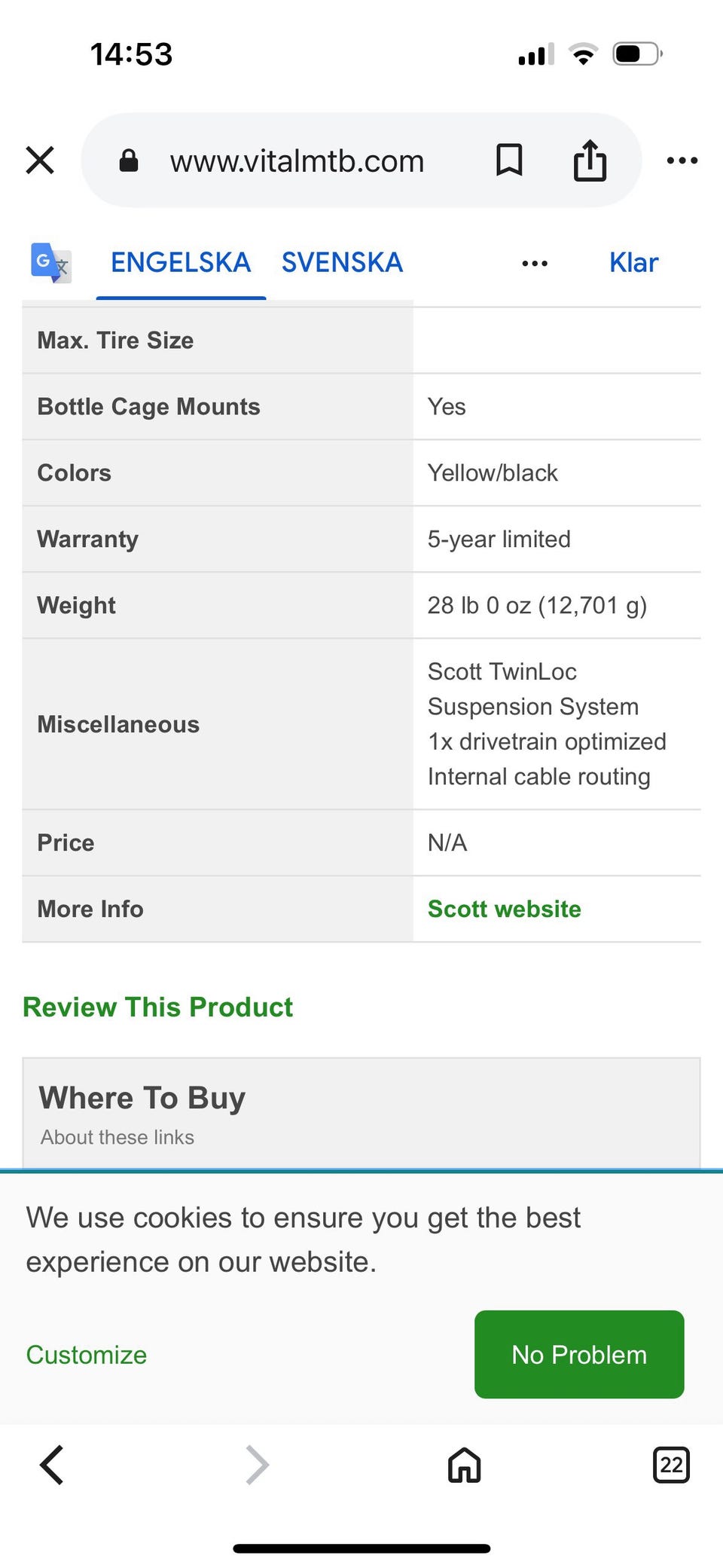This screenshot has width=723, height=1568.
Task: Tap the share icon in address bar
Action: (590, 160)
